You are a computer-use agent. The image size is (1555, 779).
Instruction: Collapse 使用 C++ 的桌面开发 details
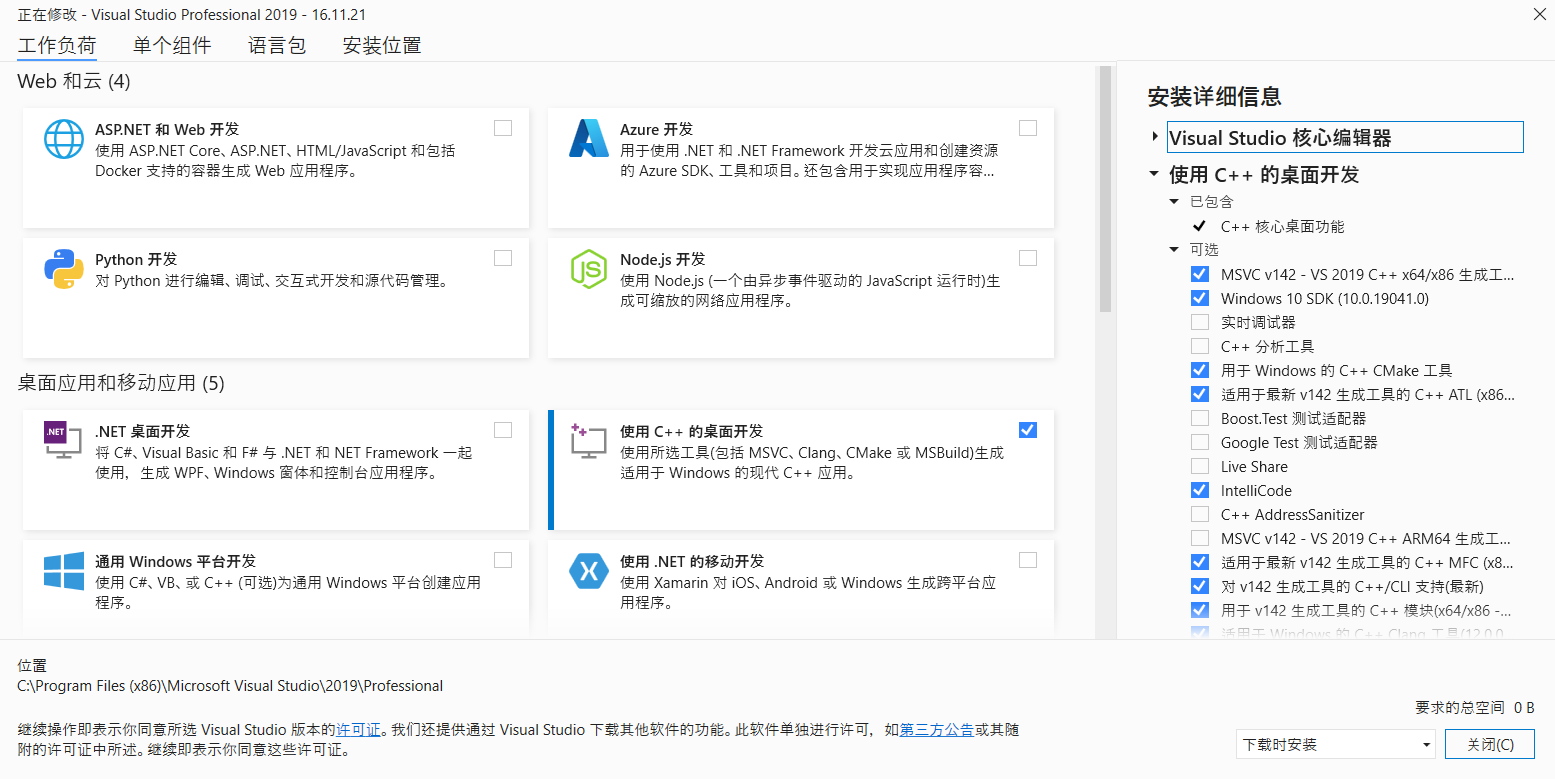1154,175
